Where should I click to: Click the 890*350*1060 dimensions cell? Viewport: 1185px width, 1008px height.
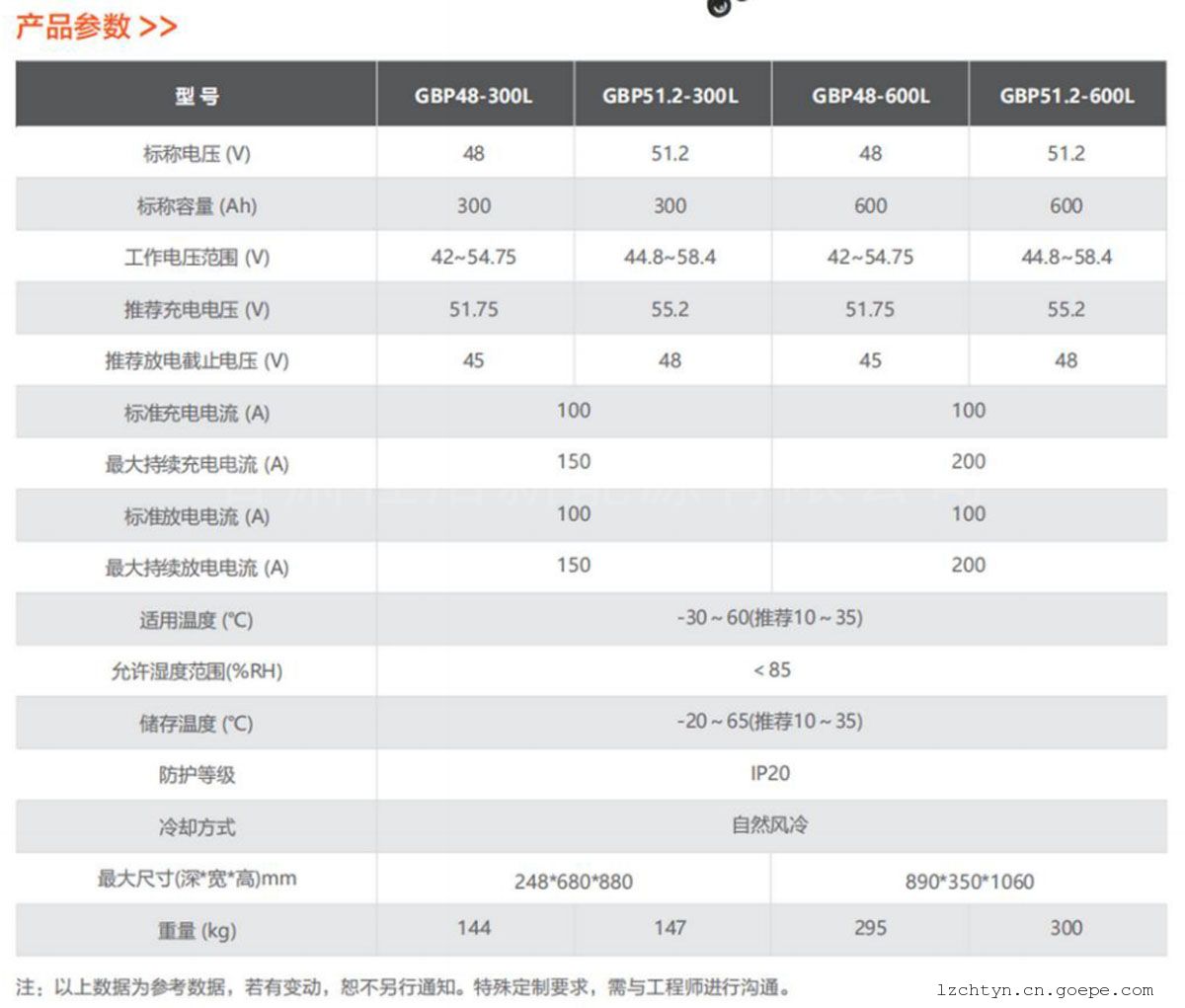[x=969, y=882]
